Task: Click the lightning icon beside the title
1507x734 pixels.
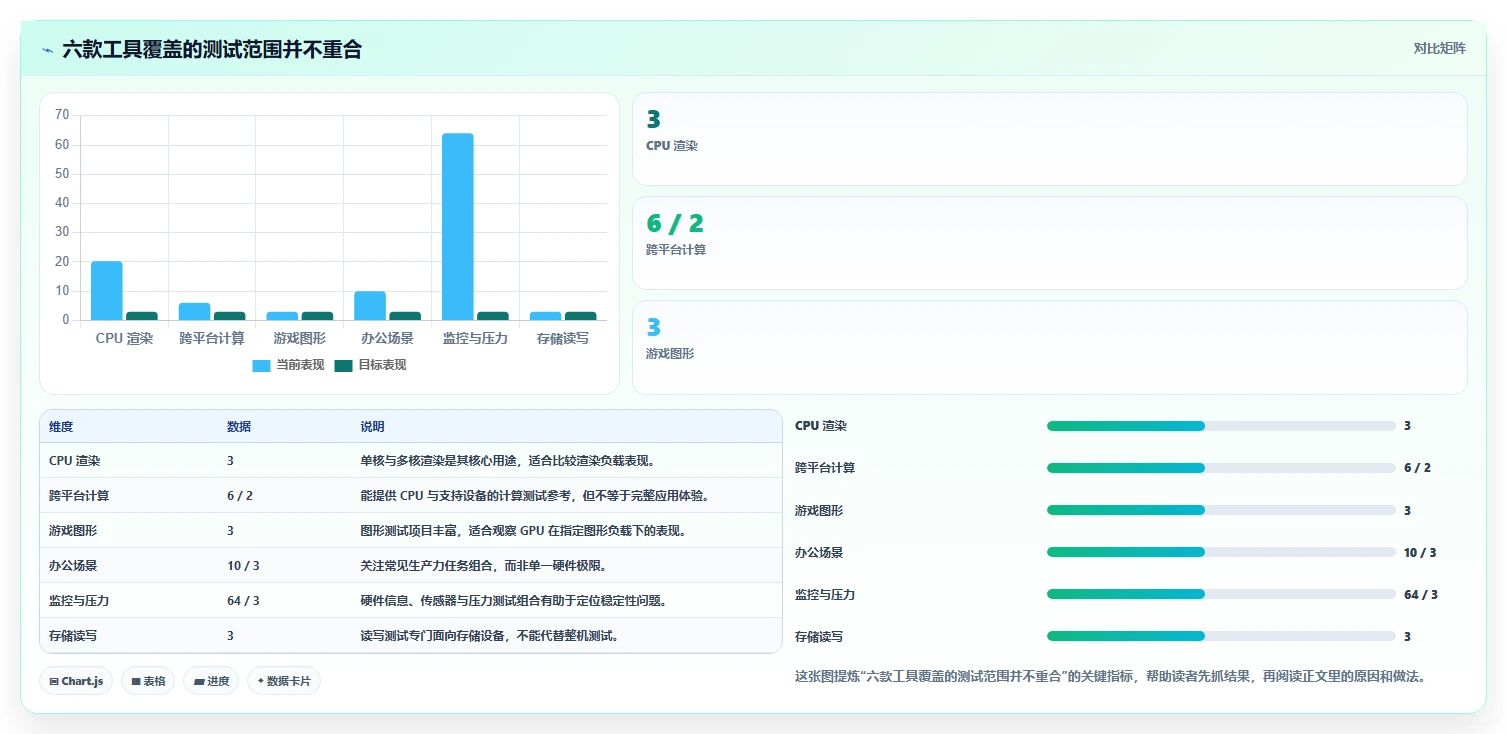Action: coord(47,50)
